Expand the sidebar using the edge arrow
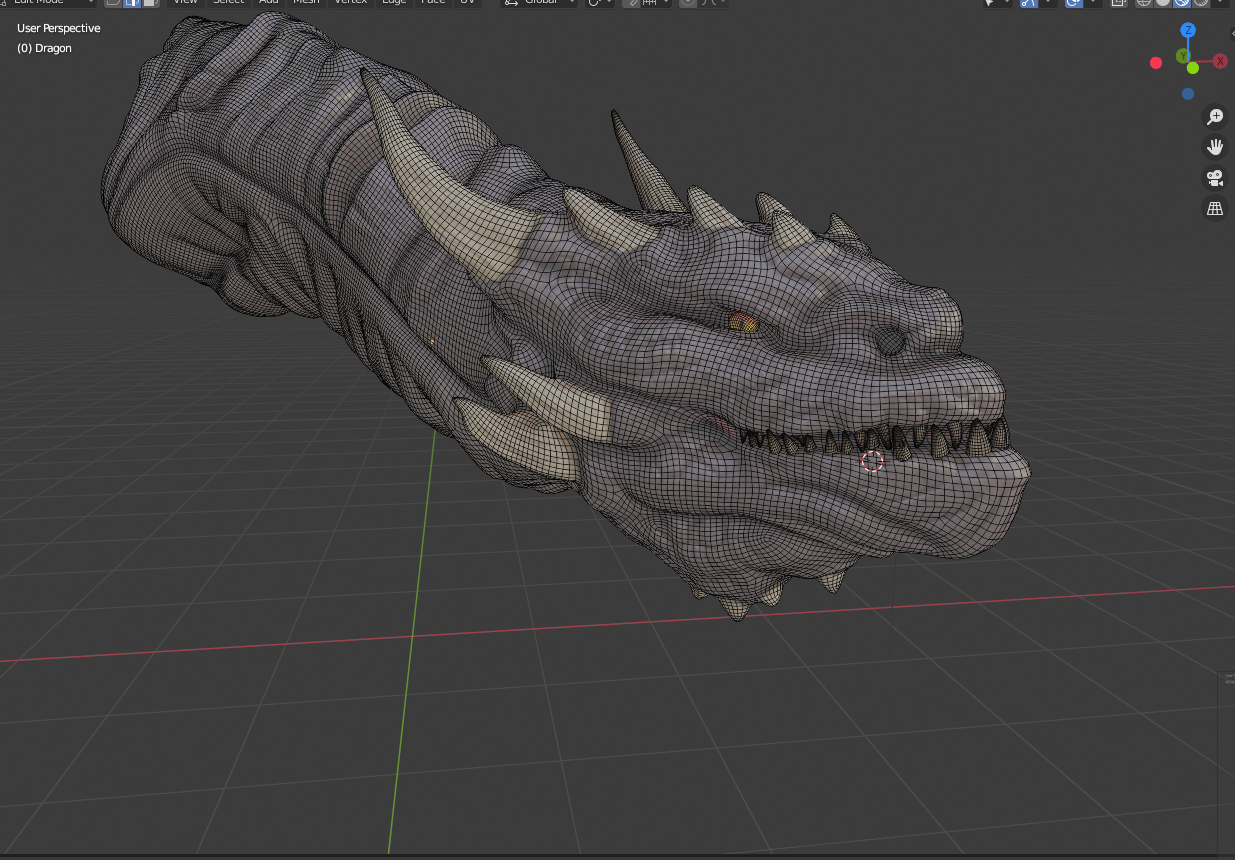This screenshot has width=1235, height=860. pos(1231,34)
